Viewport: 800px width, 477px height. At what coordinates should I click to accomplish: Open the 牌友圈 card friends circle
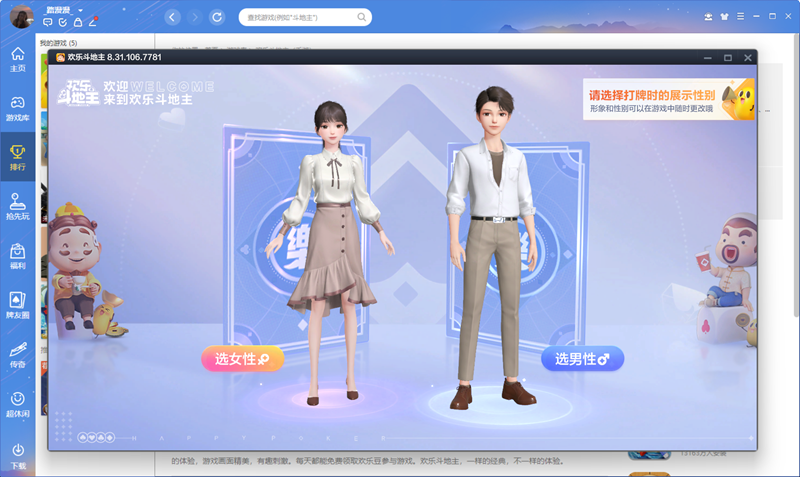[x=17, y=304]
